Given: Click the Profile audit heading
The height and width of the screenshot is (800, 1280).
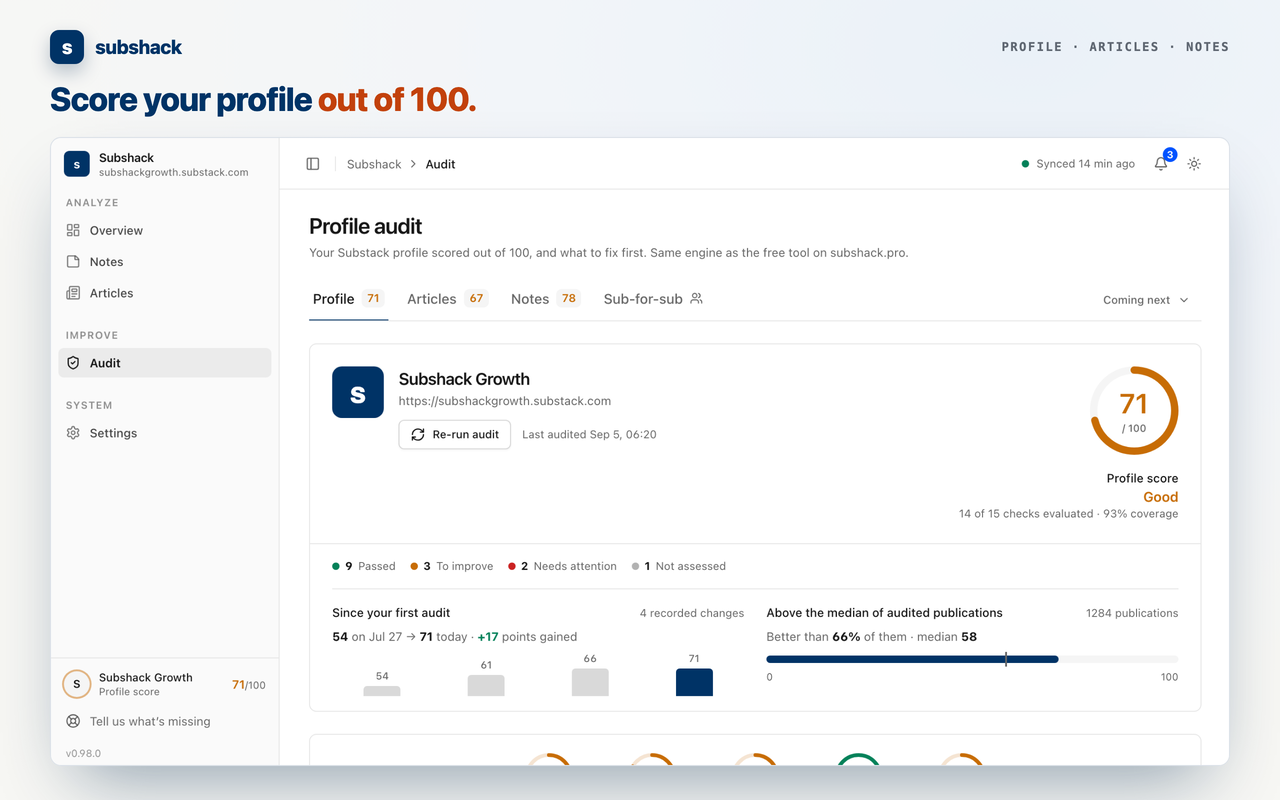Looking at the screenshot, I should pos(366,226).
